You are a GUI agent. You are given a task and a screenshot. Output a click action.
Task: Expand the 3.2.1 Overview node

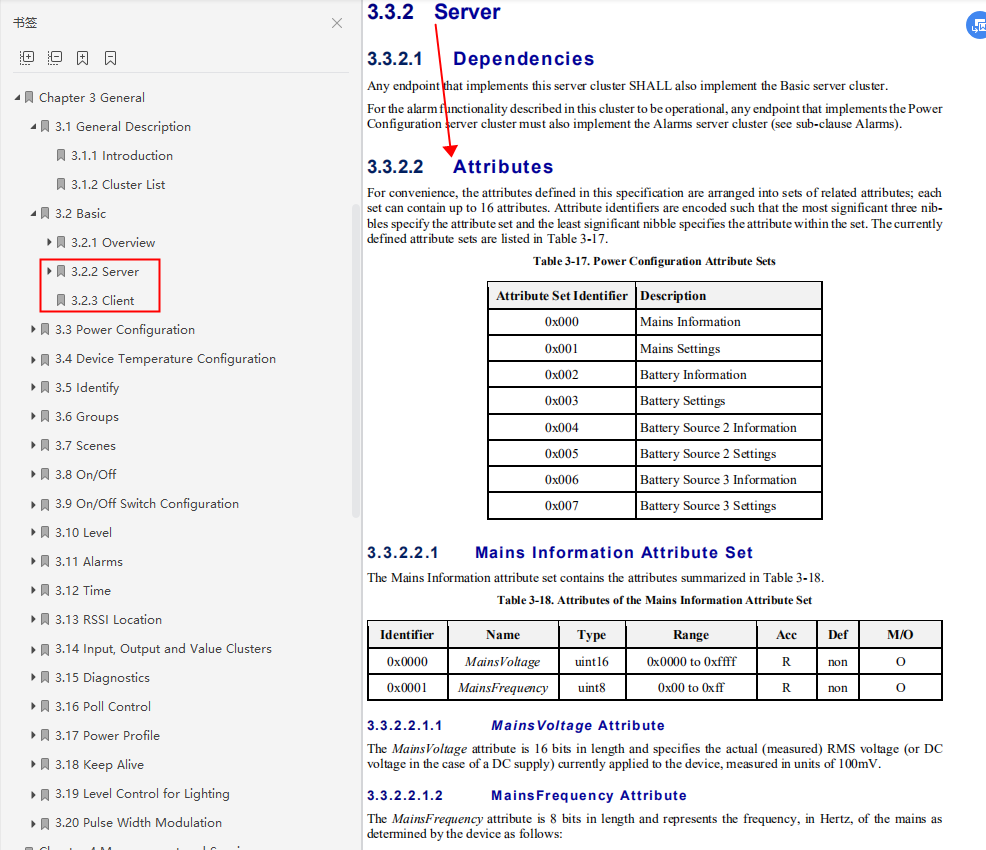[49, 242]
